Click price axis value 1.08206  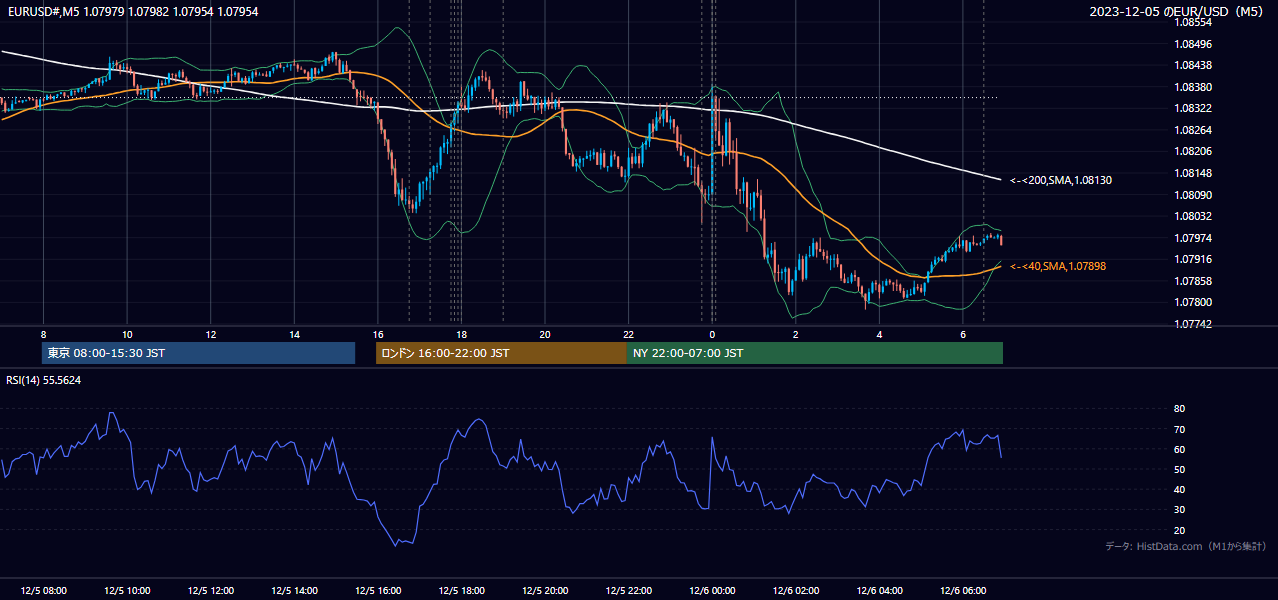1193,151
